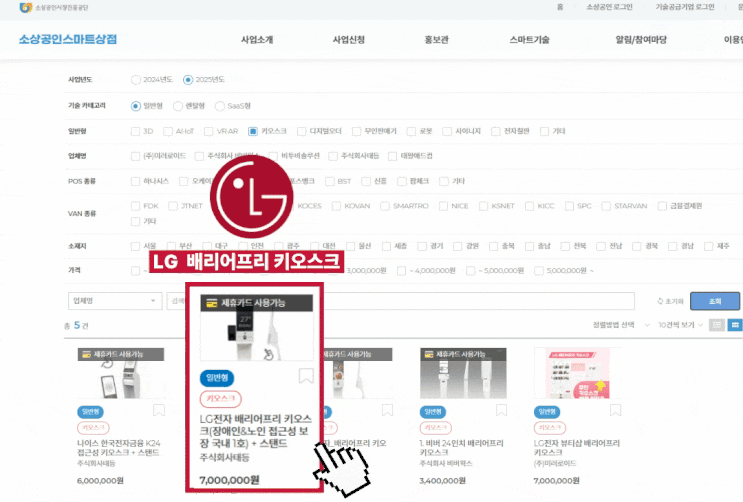The image size is (743, 502).
Task: Open the 정렬방법 선택 sort dropdown
Action: point(621,325)
